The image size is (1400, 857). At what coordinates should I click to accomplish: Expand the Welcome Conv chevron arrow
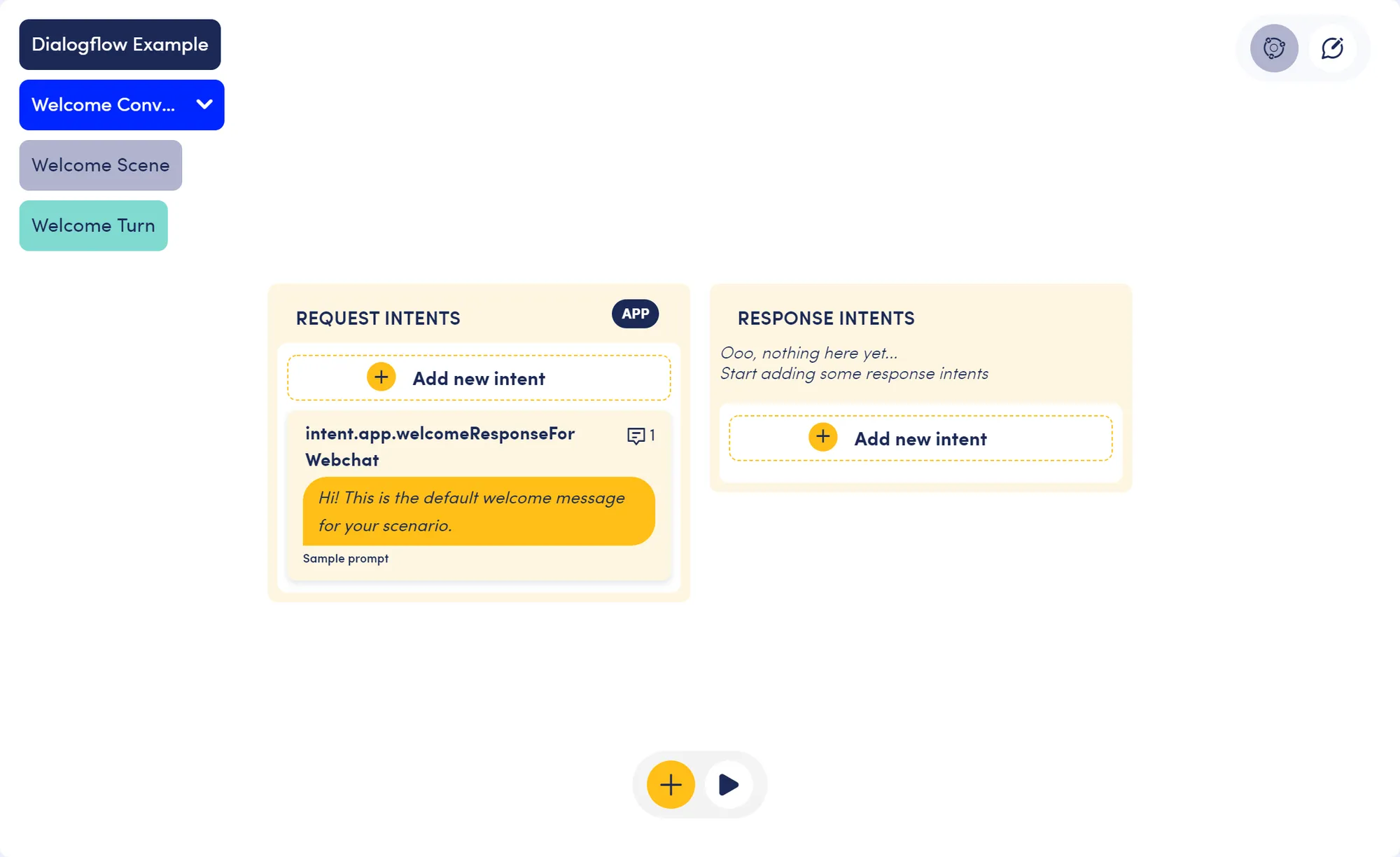click(204, 104)
